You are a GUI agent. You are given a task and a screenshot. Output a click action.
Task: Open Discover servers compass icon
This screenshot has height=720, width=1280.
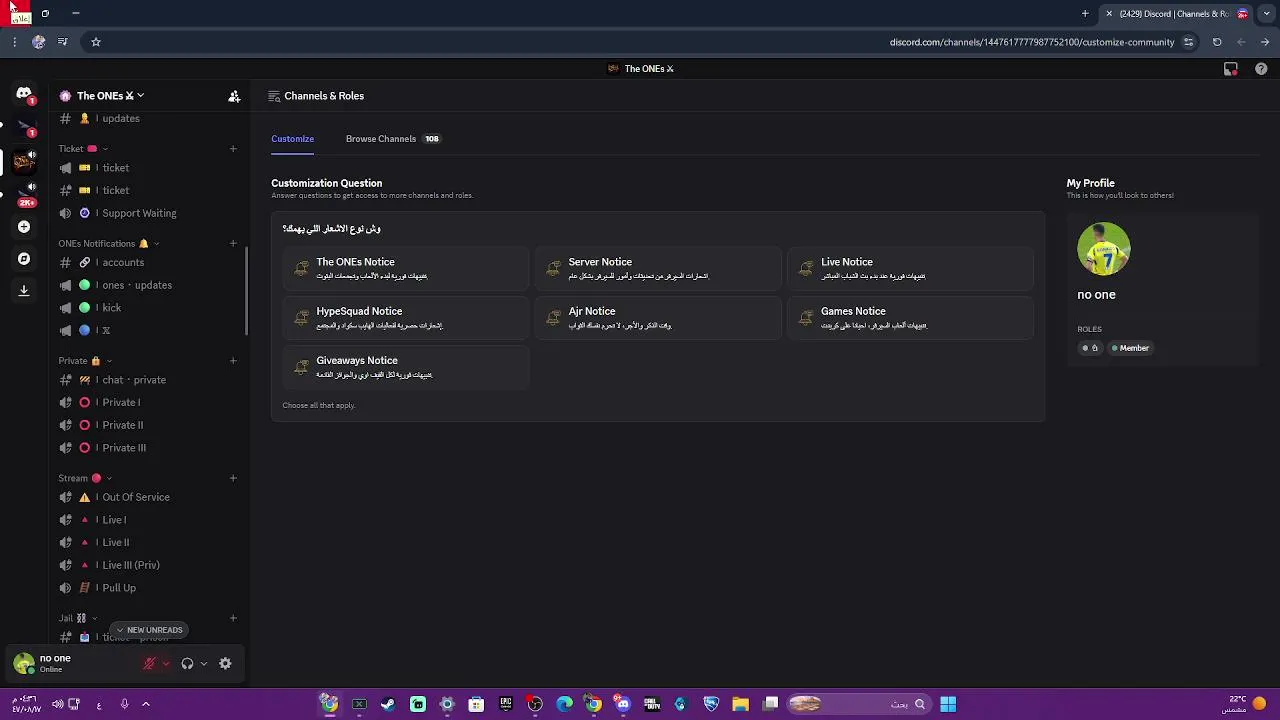click(x=24, y=259)
